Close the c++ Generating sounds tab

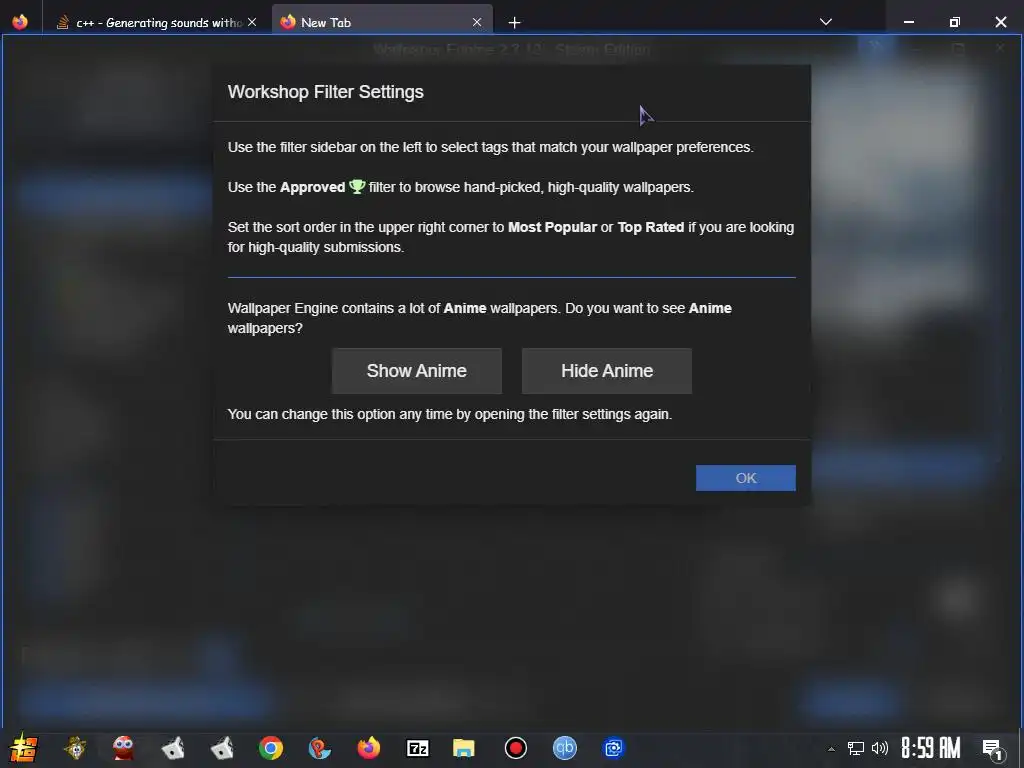tap(252, 23)
